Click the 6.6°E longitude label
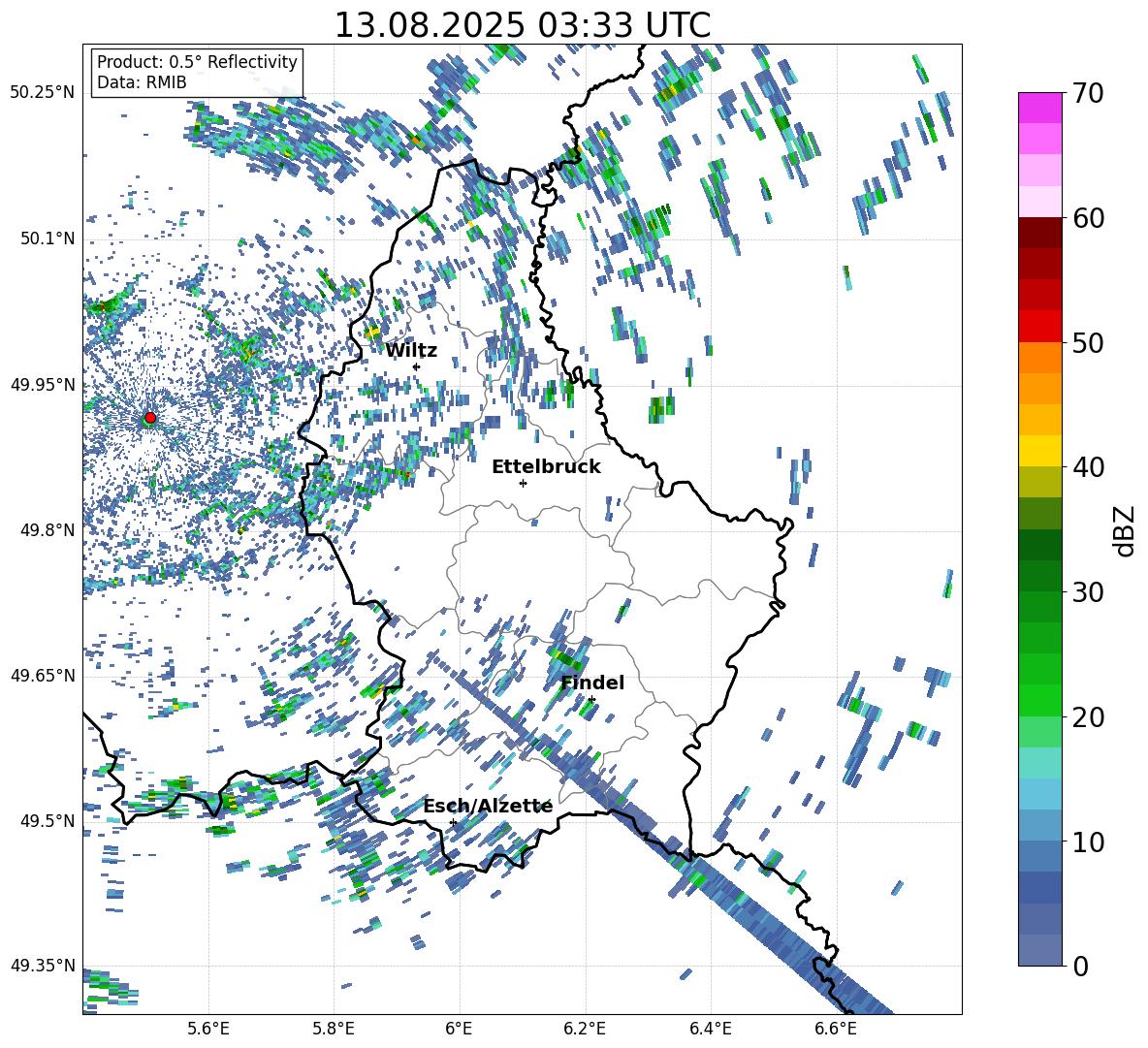The image size is (1148, 1048). point(836,1029)
